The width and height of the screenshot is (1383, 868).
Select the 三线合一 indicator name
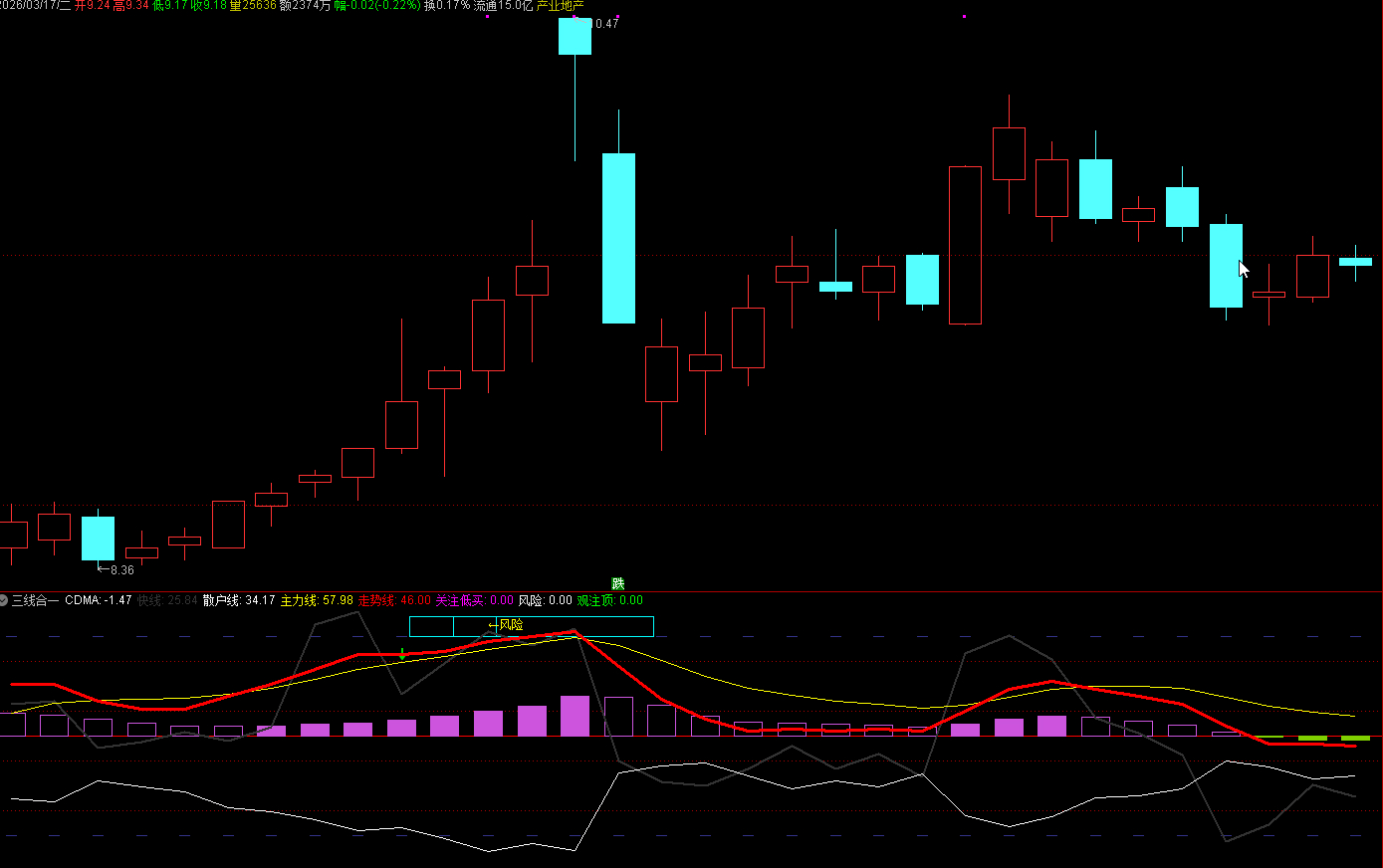click(x=35, y=600)
